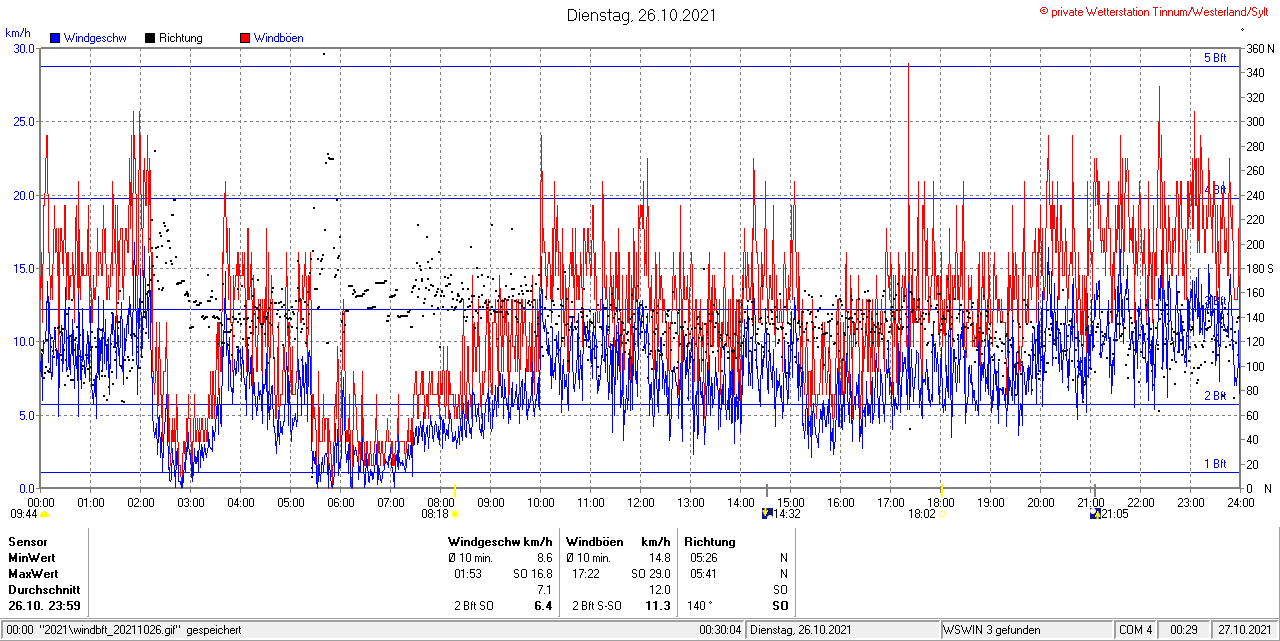Click the red Windböen legend swatch
This screenshot has width=1280, height=641.
(244, 38)
